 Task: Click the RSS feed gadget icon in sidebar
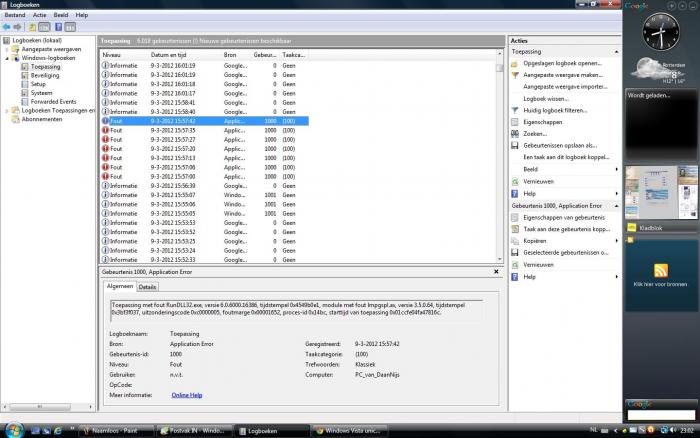coord(660,271)
